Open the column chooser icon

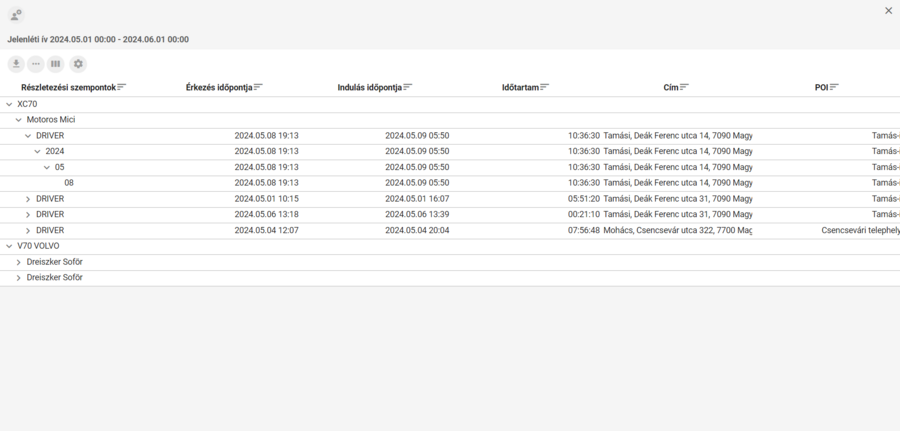pyautogui.click(x=56, y=64)
